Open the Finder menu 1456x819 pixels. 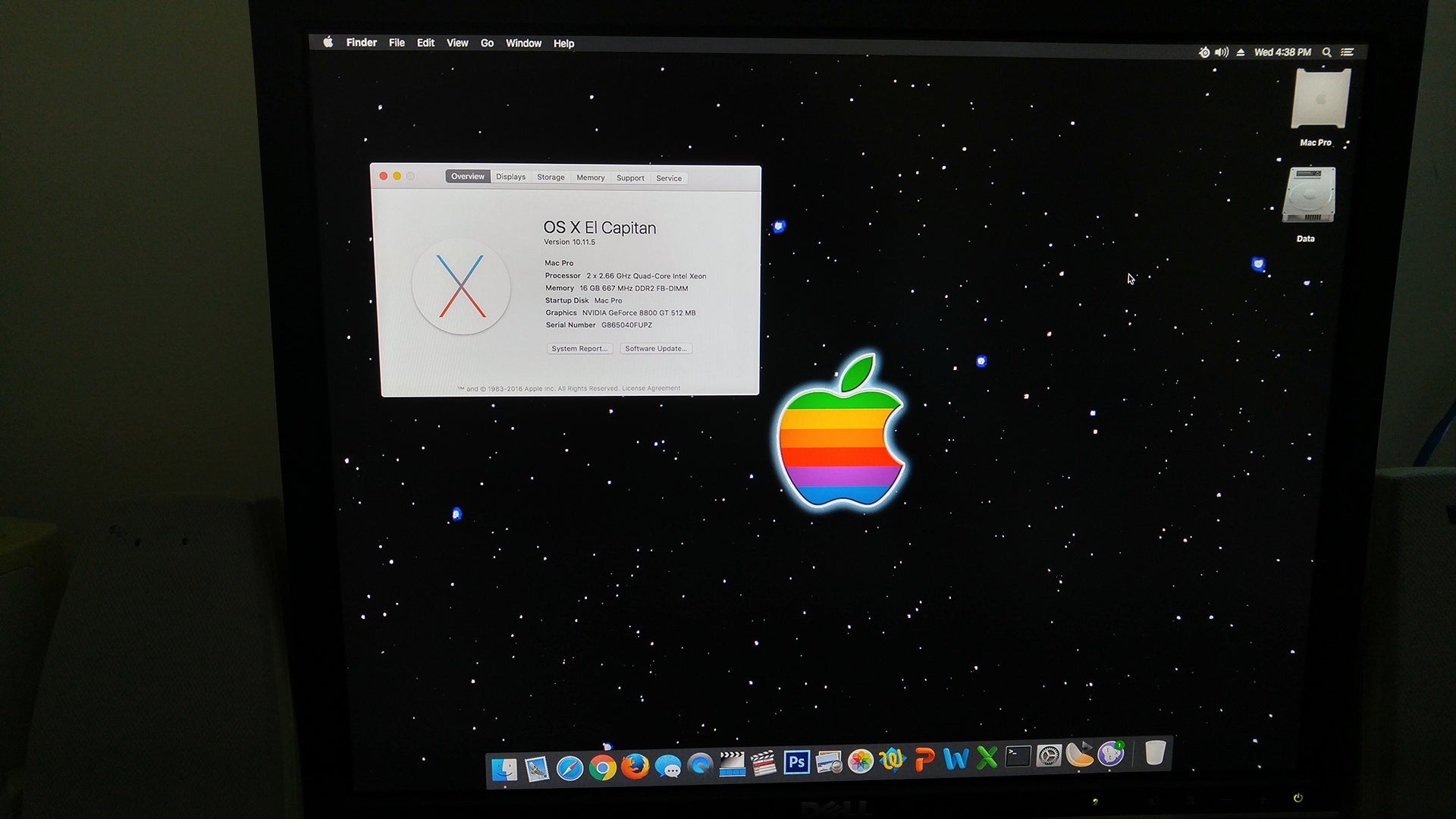coord(362,42)
